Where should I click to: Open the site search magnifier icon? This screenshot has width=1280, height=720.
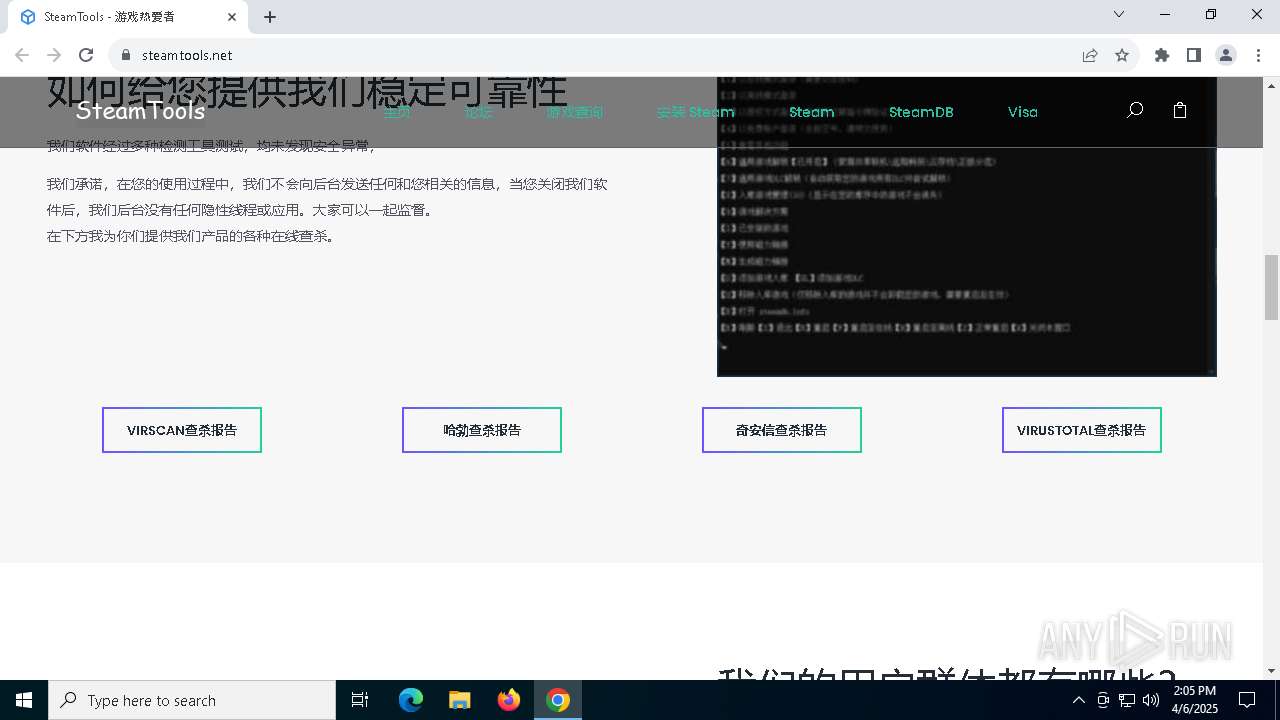(1134, 110)
